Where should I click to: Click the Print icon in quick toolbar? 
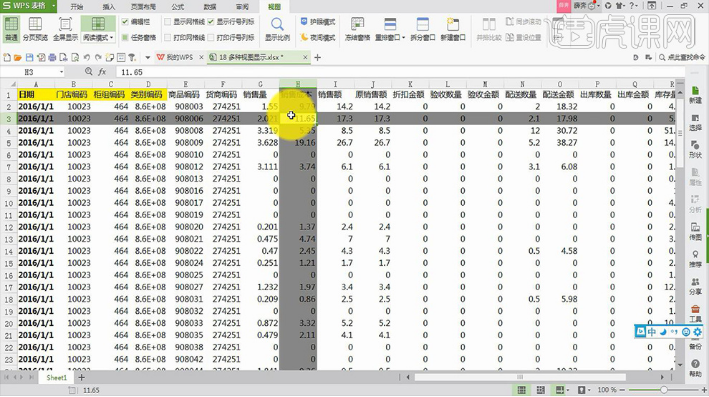tap(52, 57)
